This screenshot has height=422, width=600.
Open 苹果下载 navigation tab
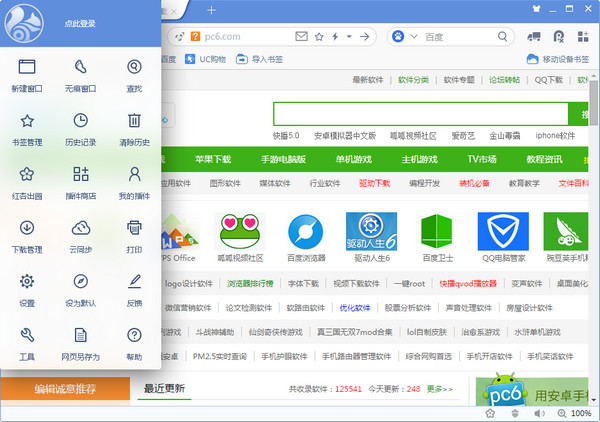coord(213,159)
